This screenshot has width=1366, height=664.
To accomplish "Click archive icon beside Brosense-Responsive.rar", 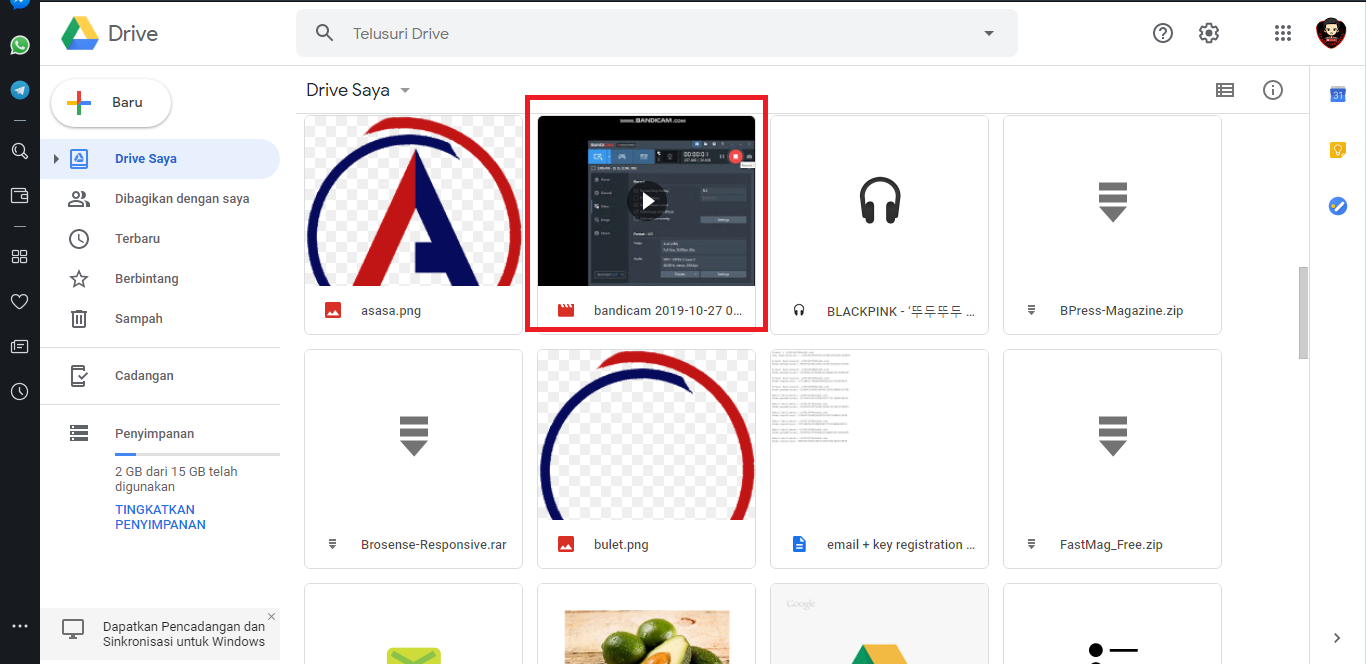I will click(333, 544).
